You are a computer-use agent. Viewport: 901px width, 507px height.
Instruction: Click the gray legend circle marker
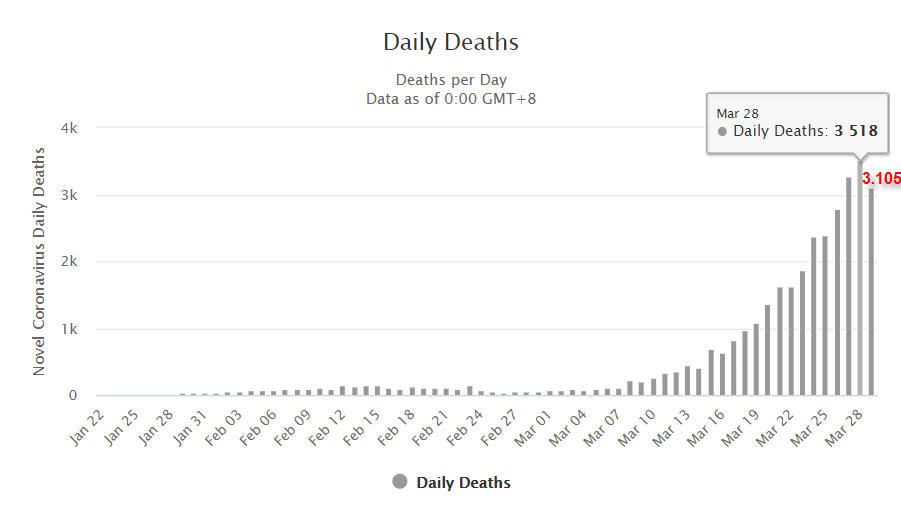coord(400,482)
